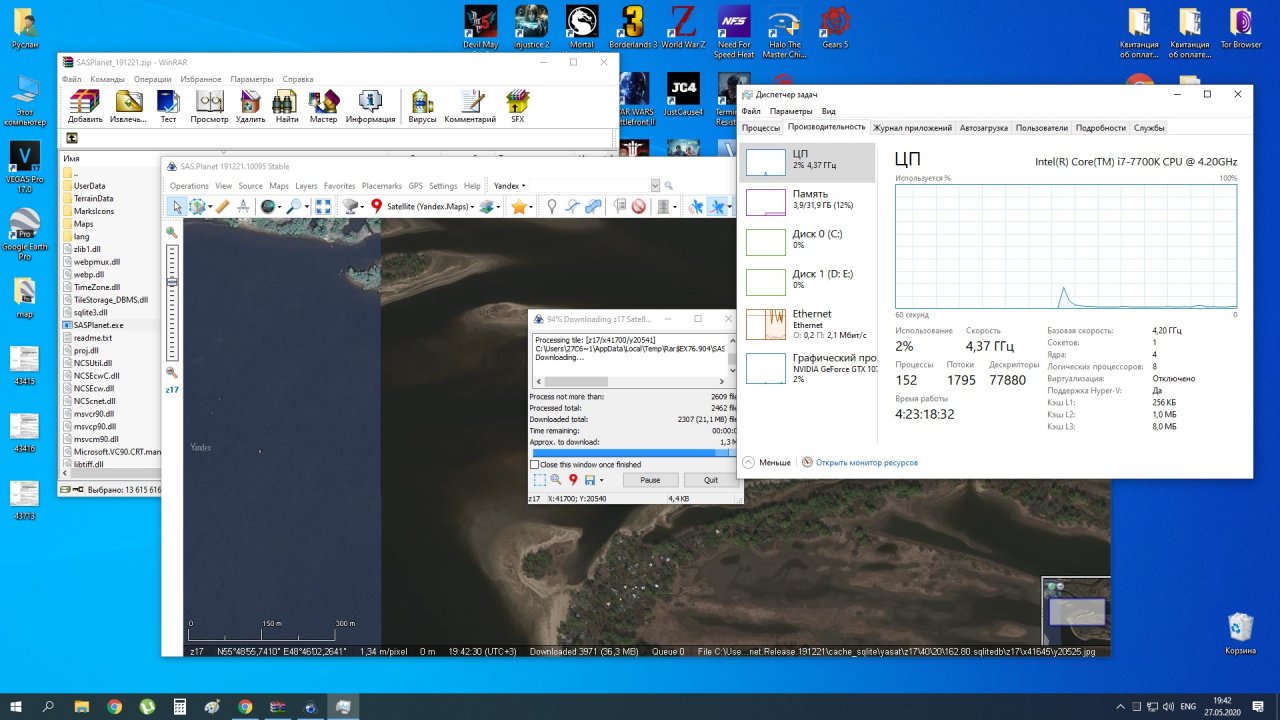This screenshot has width=1280, height=720.
Task: Open the Открыть монитор ресурсов link
Action: [866, 463]
